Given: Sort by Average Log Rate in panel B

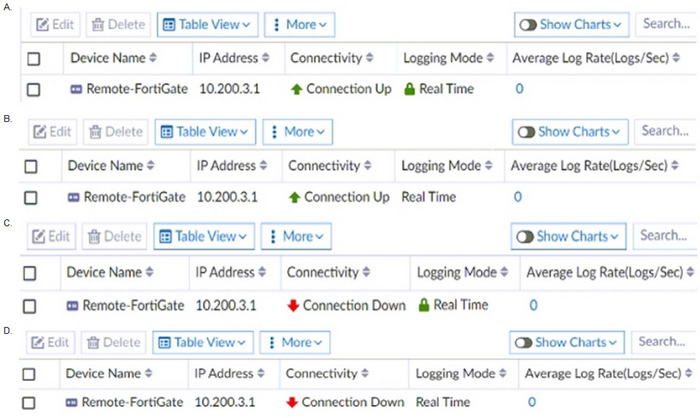Looking at the screenshot, I should [x=675, y=166].
